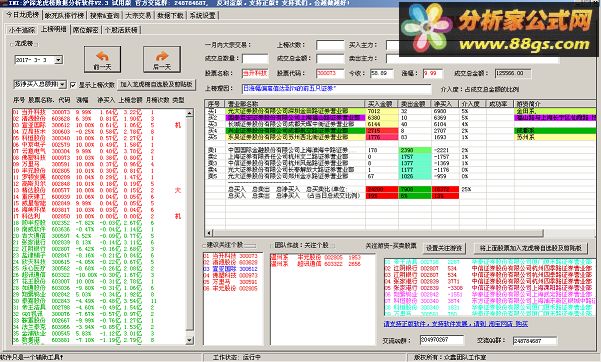Select the 个股活跃榜 sub-tab
601x362 pixels.
[x=122, y=30]
